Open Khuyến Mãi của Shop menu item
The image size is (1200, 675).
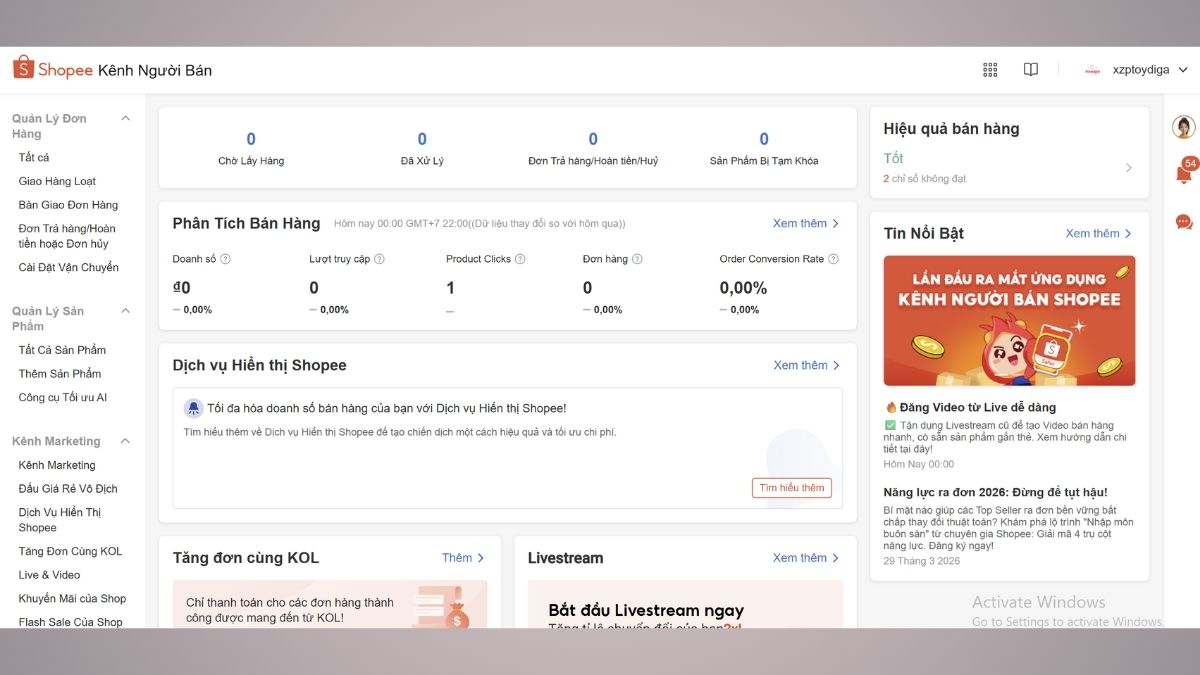(x=72, y=599)
